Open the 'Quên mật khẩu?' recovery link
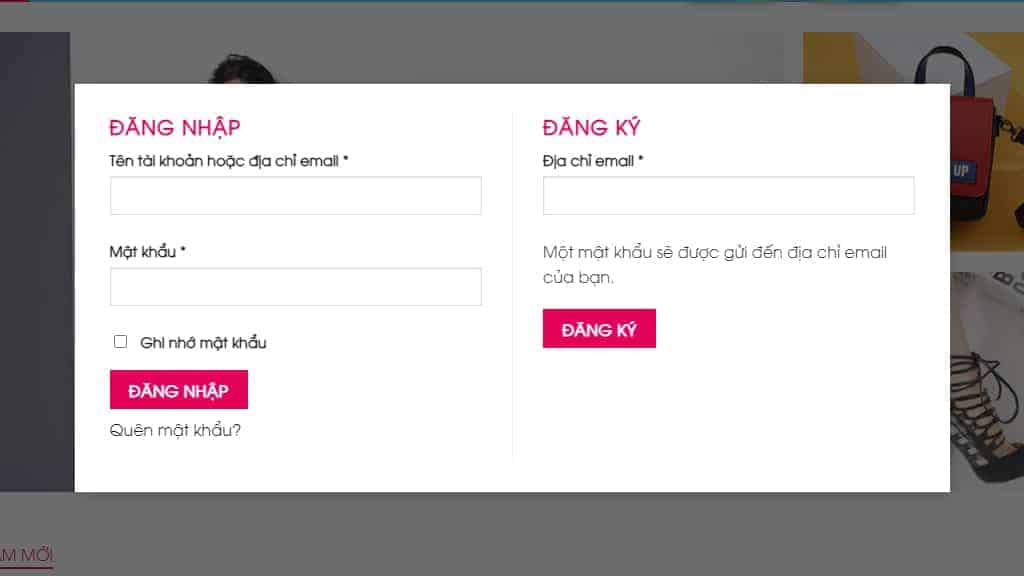Viewport: 1024px width, 576px height. [x=176, y=430]
